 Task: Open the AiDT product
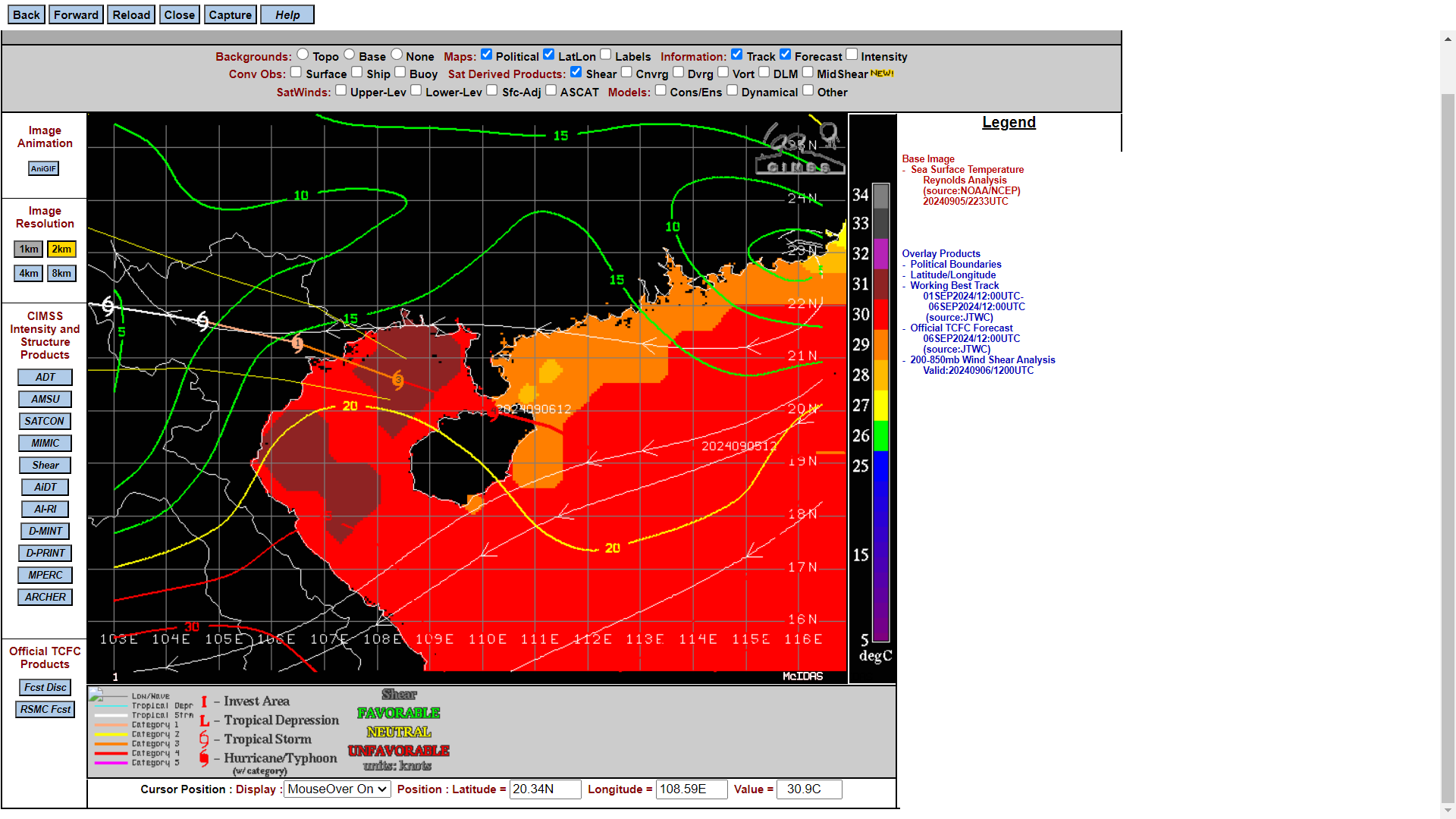click(45, 487)
